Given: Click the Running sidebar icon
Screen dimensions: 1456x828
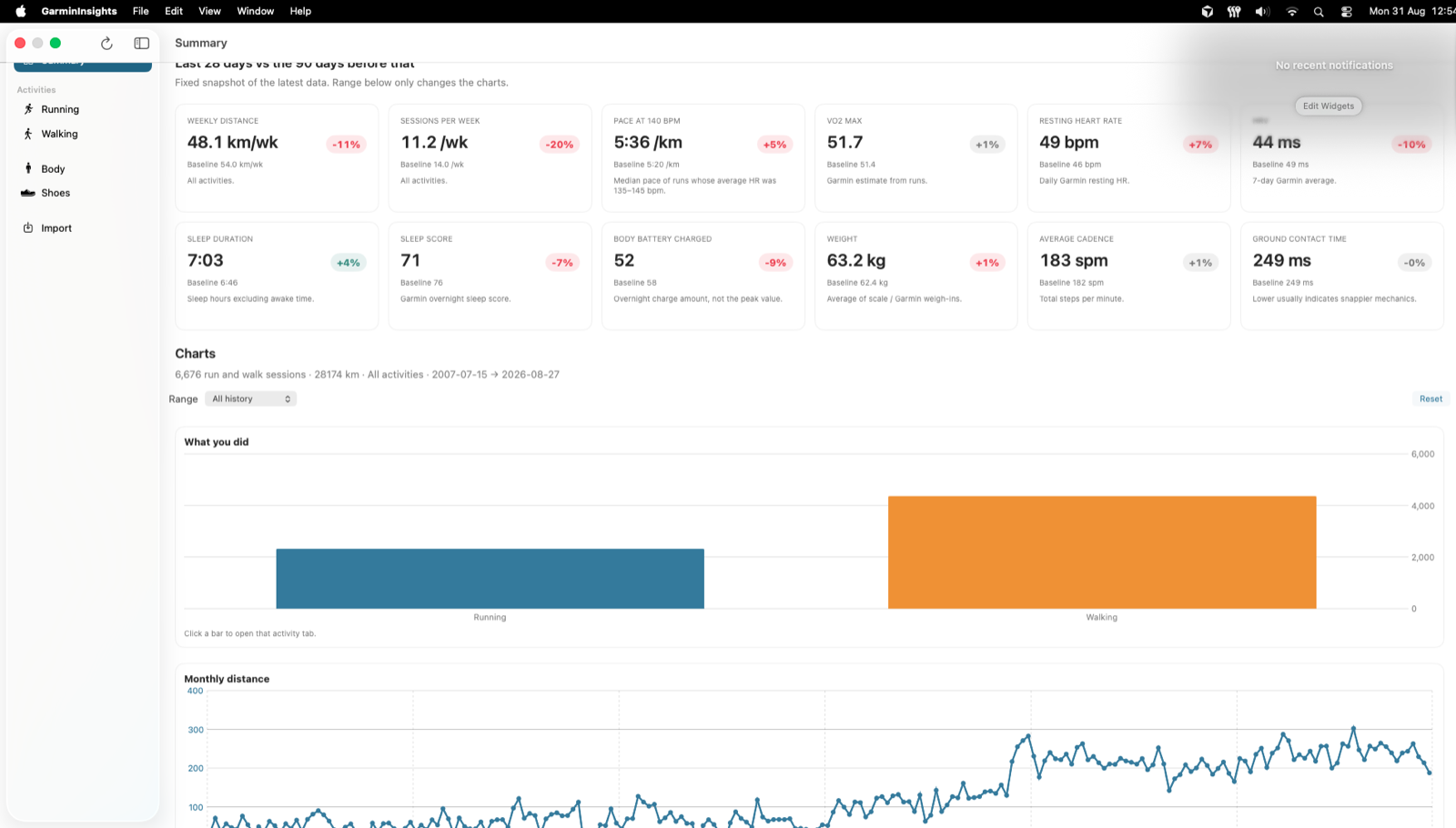Looking at the screenshot, I should tap(28, 109).
